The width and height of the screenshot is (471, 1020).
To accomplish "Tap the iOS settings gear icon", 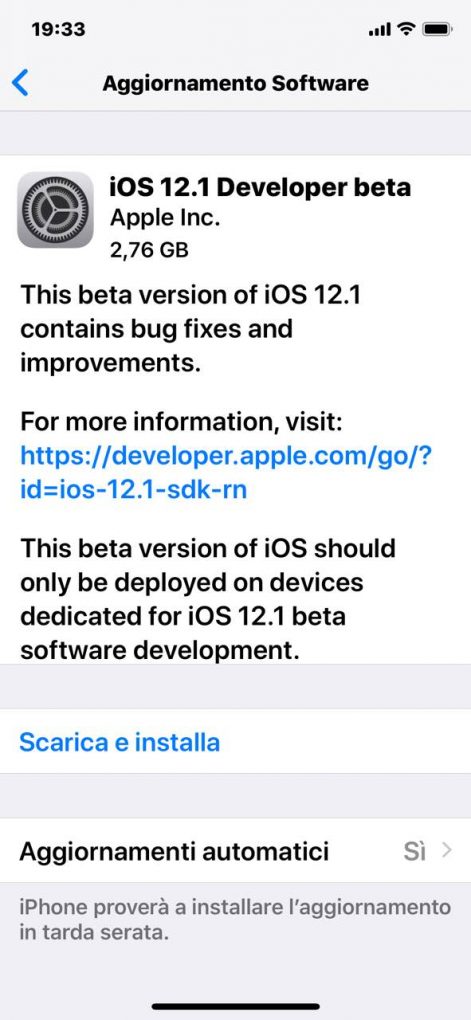I will [55, 209].
